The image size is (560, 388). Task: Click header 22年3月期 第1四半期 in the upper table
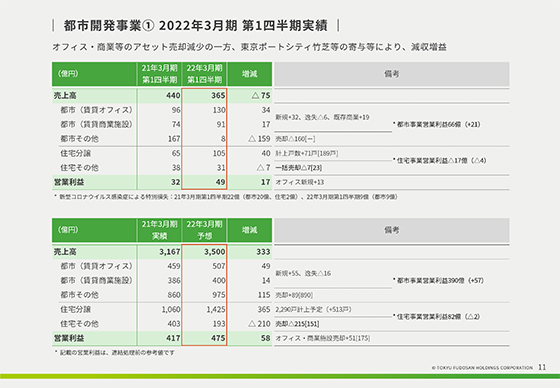(x=204, y=74)
